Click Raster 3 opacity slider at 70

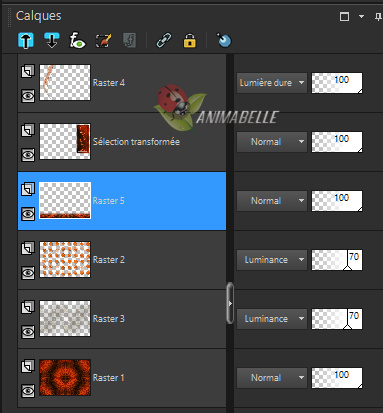337,319
